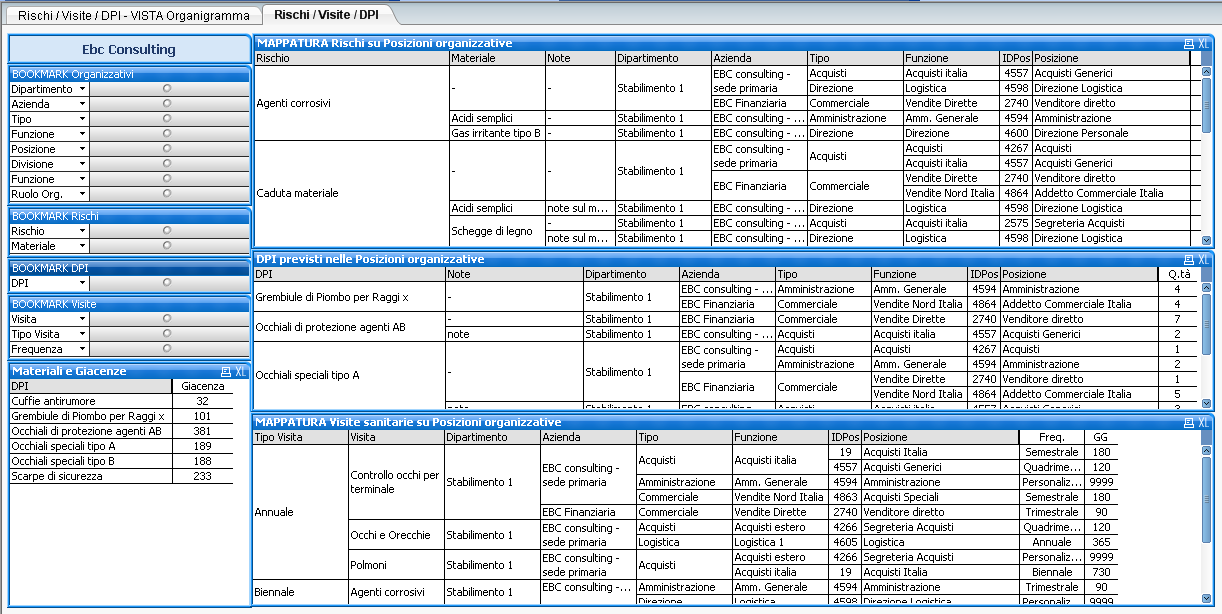Print the MAPPATURA Visite sanitarie table

[1188, 423]
